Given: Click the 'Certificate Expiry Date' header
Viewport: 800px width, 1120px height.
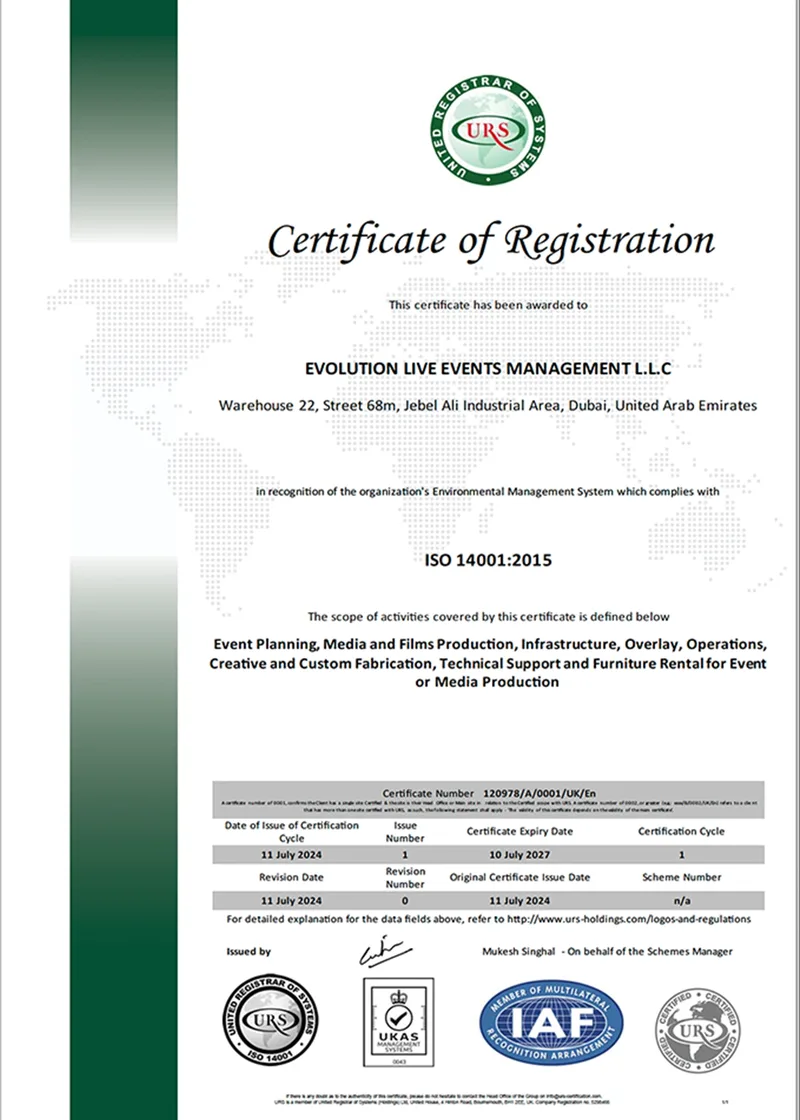Looking at the screenshot, I should pyautogui.click(x=520, y=831).
